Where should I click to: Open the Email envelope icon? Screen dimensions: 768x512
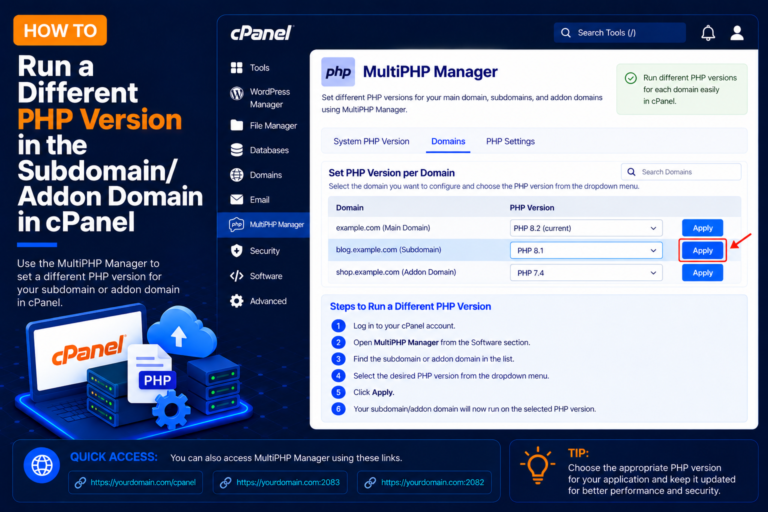tap(237, 199)
